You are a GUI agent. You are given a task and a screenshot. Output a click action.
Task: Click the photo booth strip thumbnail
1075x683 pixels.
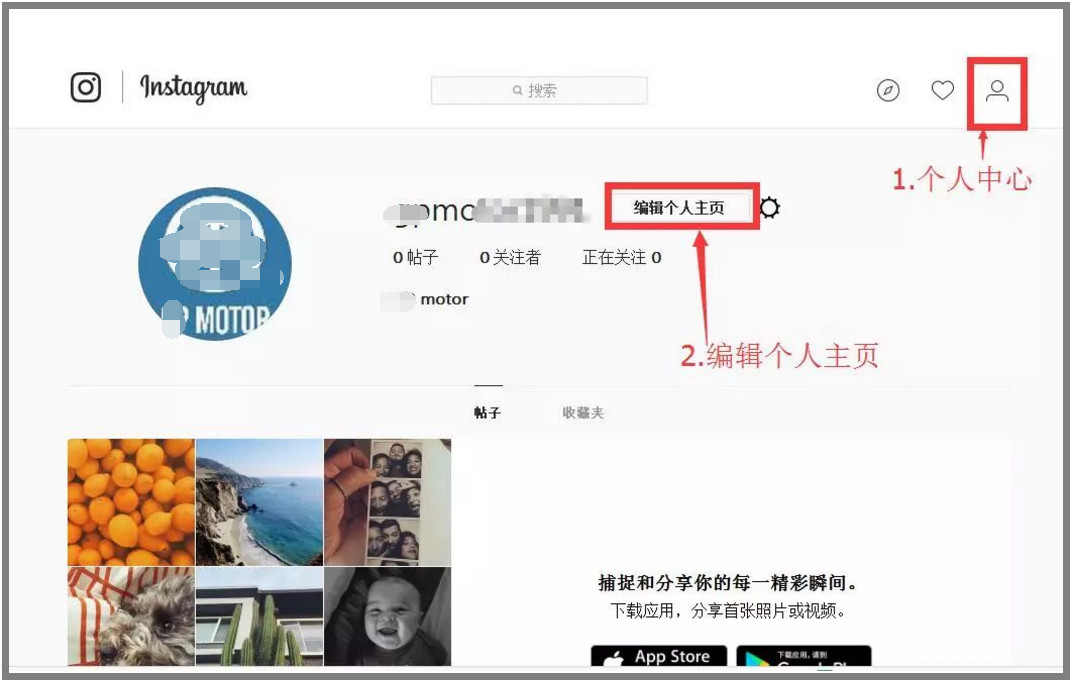point(387,502)
